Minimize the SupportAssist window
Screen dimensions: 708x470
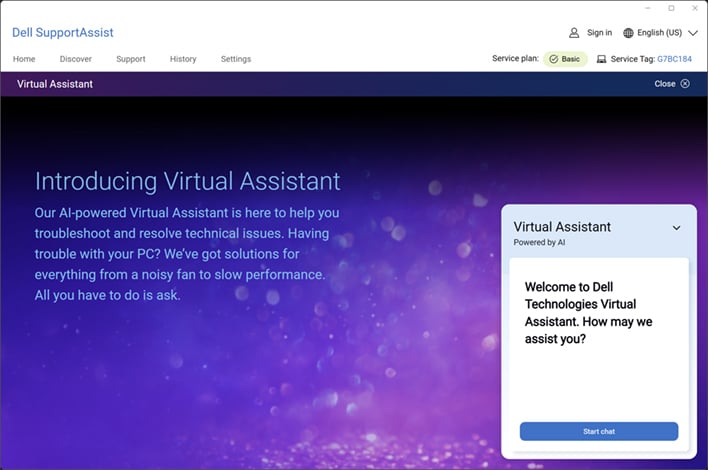[646, 8]
